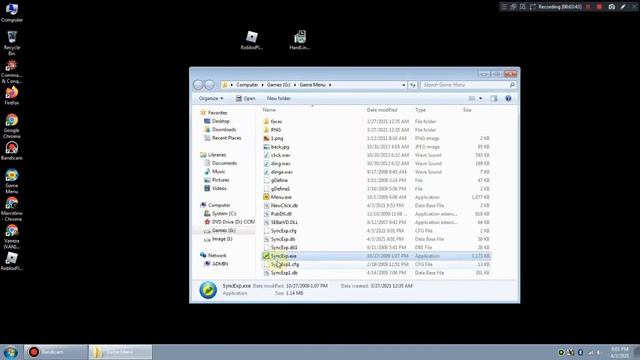Click Games (G:) in the address breadcrumb

coord(278,85)
